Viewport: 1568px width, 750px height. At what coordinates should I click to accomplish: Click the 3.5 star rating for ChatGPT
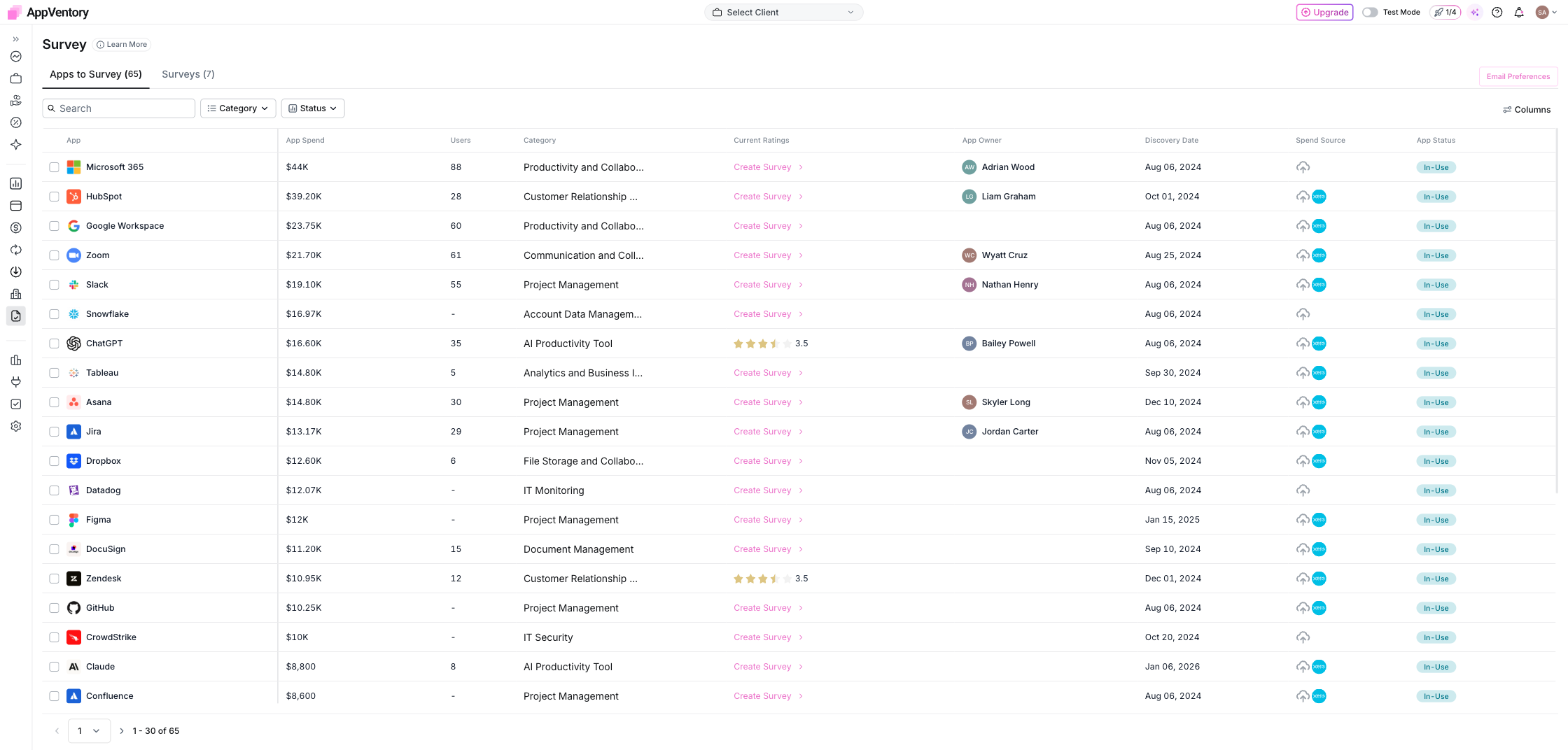(x=770, y=344)
